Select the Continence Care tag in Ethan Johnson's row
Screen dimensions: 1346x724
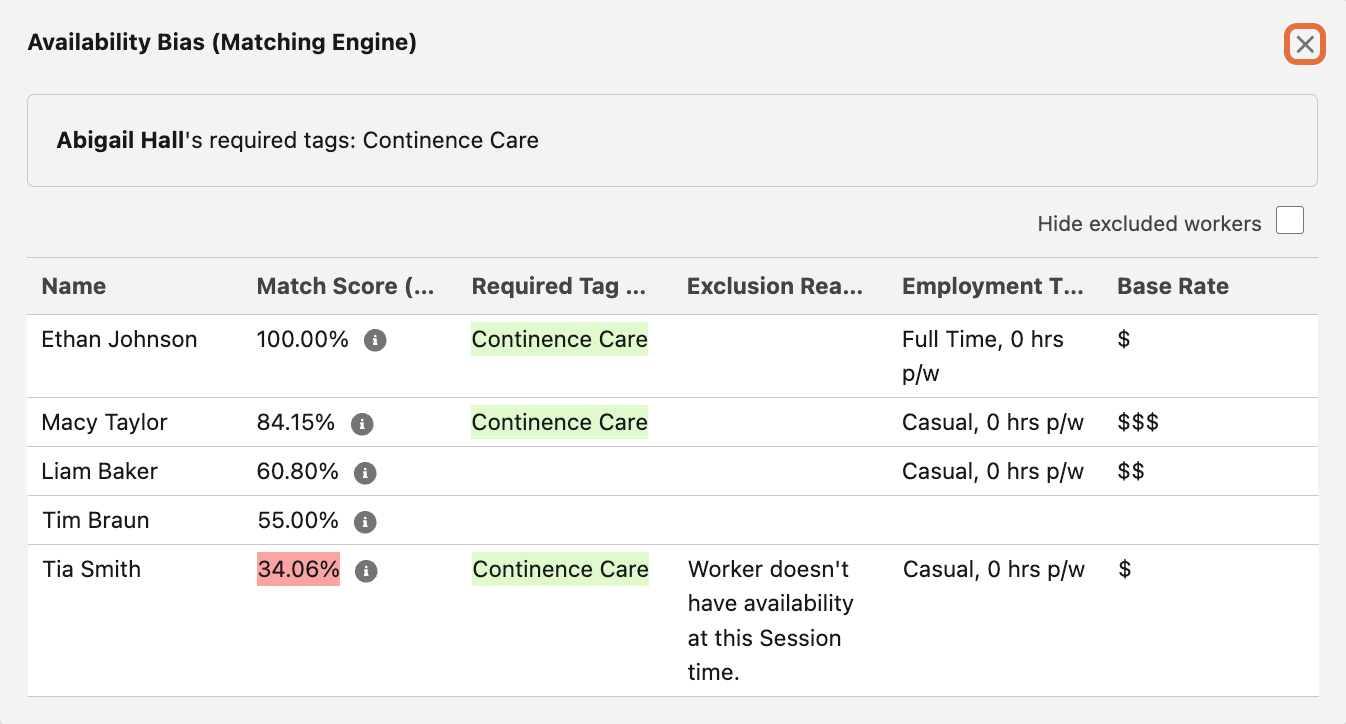[559, 340]
